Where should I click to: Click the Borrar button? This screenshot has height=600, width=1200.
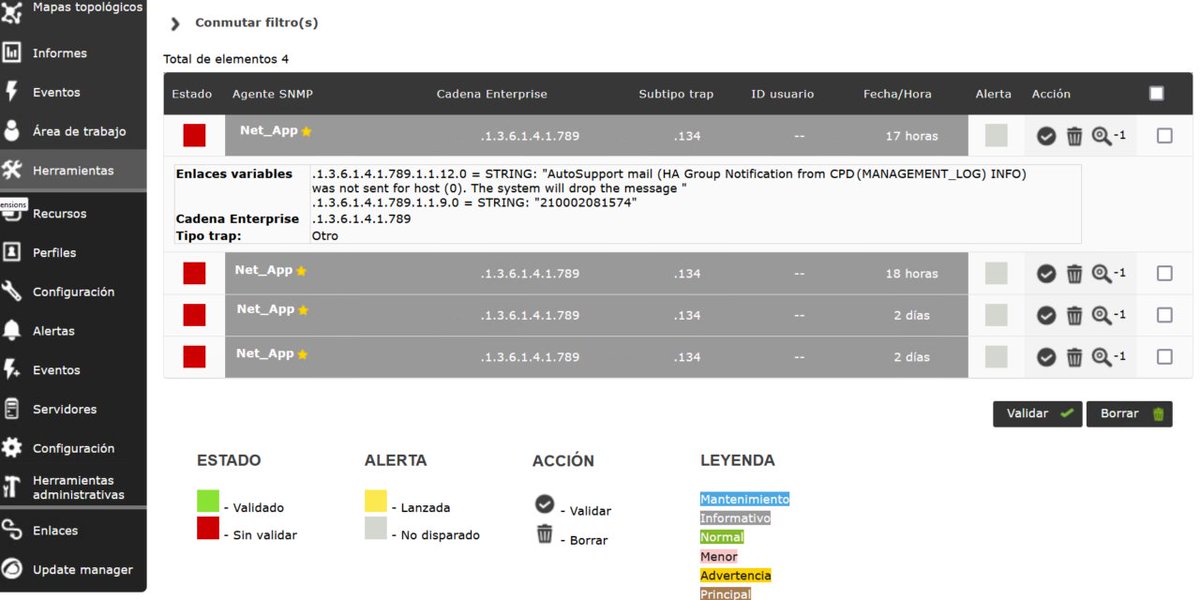click(x=1129, y=413)
